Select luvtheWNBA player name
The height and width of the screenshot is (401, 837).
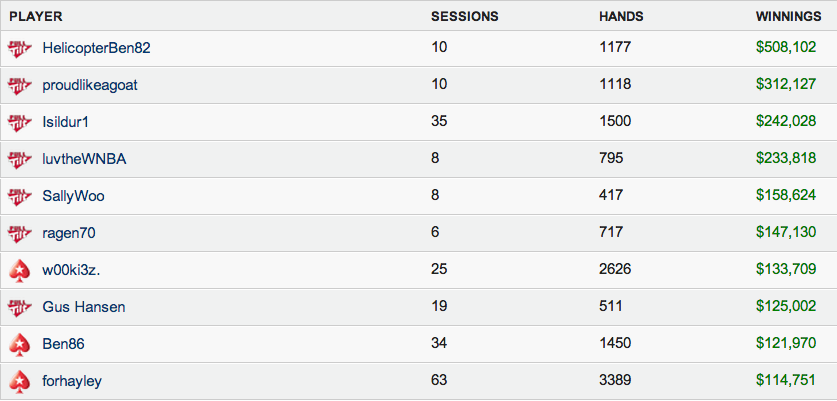pyautogui.click(x=84, y=159)
